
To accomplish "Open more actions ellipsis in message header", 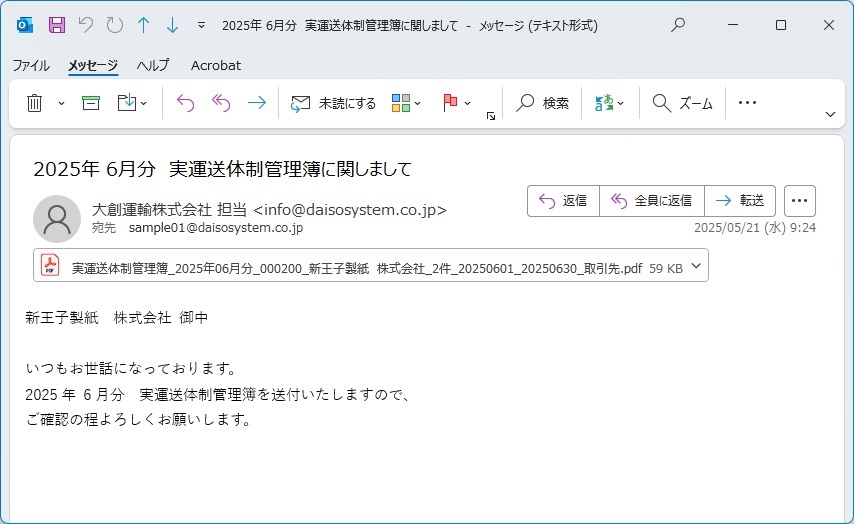I will (800, 201).
